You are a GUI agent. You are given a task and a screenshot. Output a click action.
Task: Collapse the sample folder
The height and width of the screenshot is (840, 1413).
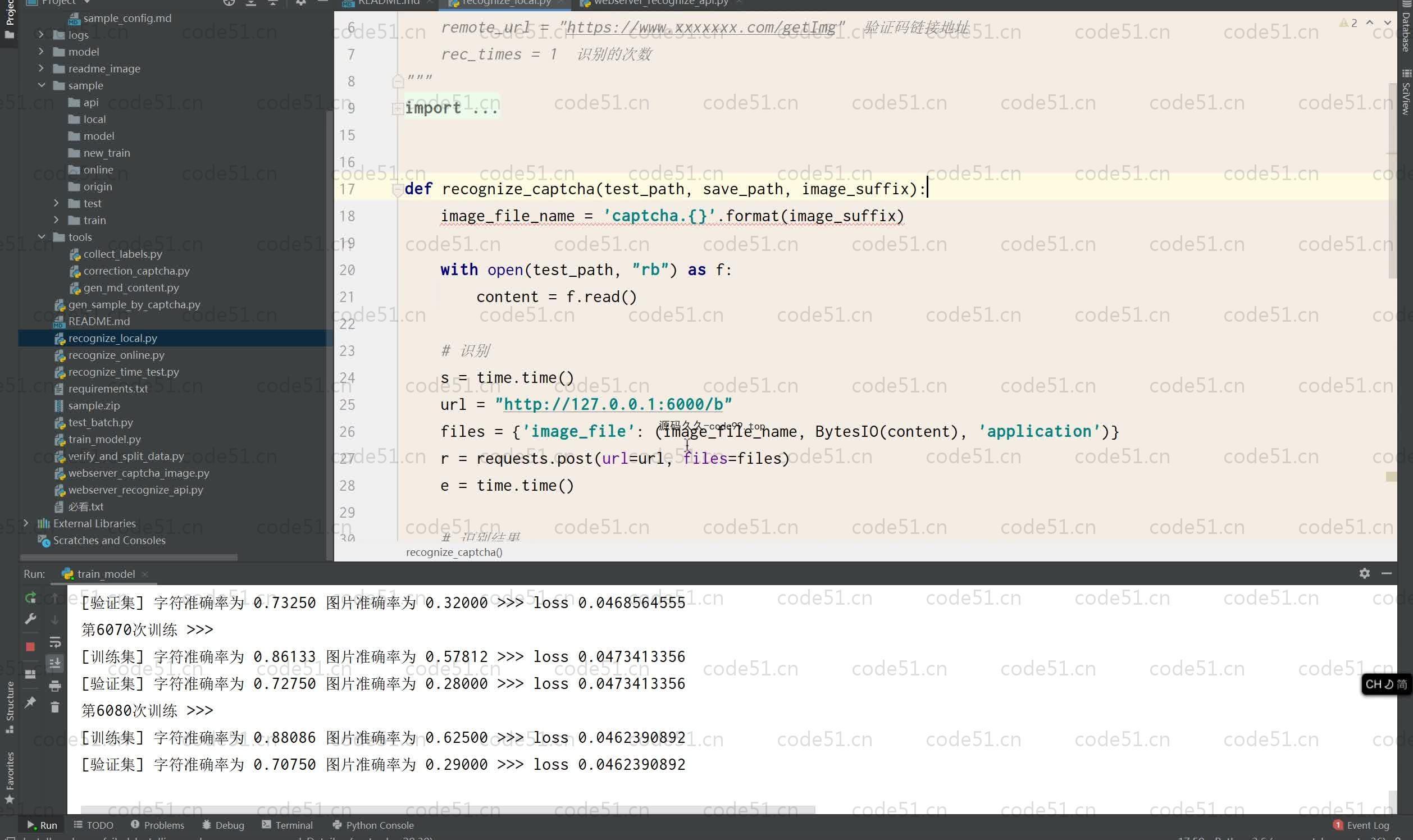tap(42, 85)
